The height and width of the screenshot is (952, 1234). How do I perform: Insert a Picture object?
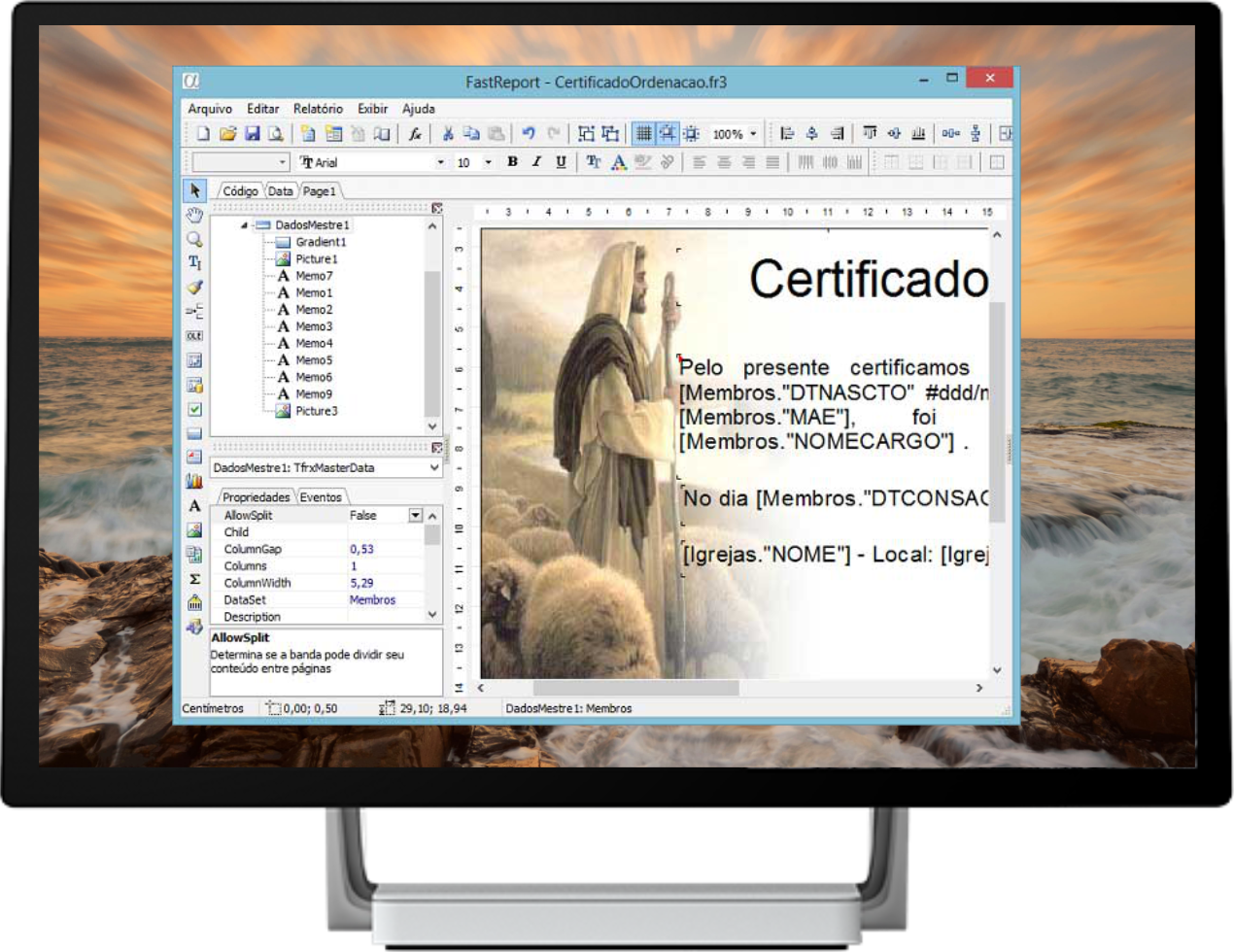194,527
